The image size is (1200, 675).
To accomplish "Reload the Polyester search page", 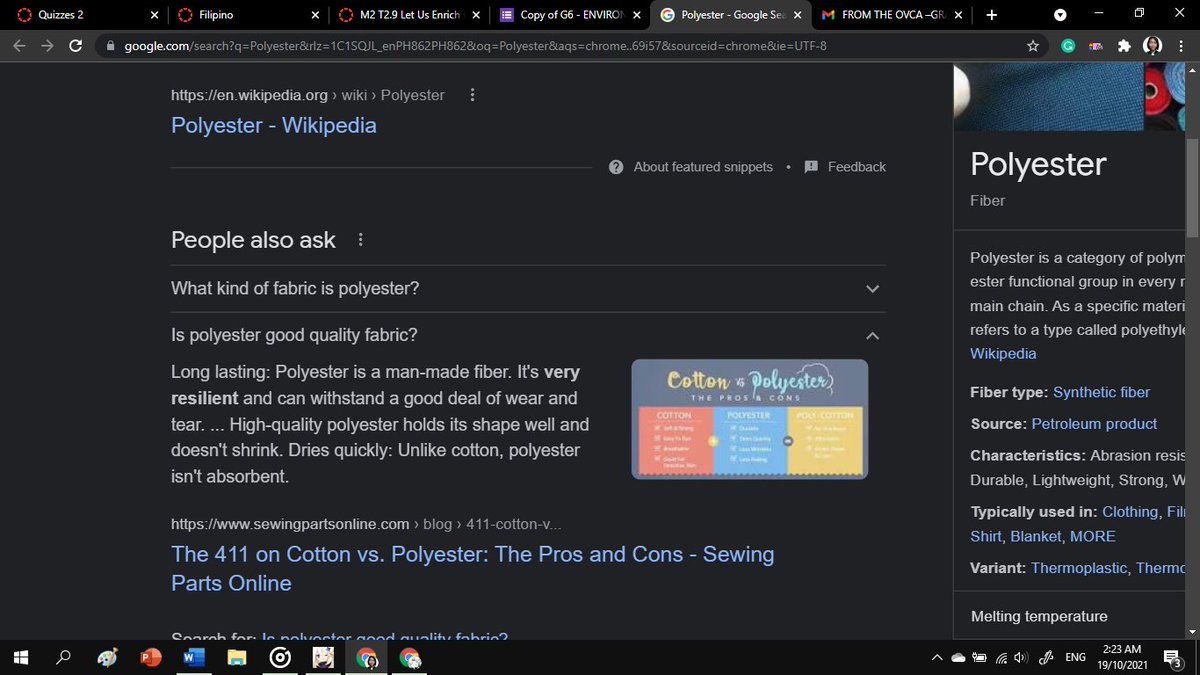I will (x=76, y=46).
